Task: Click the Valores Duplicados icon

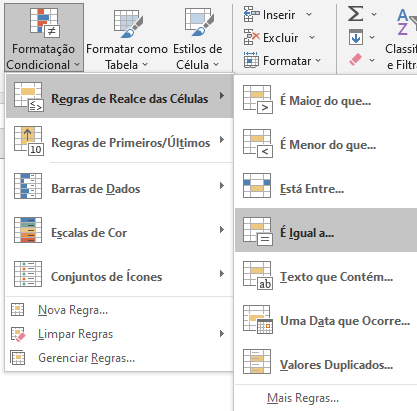Action: click(257, 361)
